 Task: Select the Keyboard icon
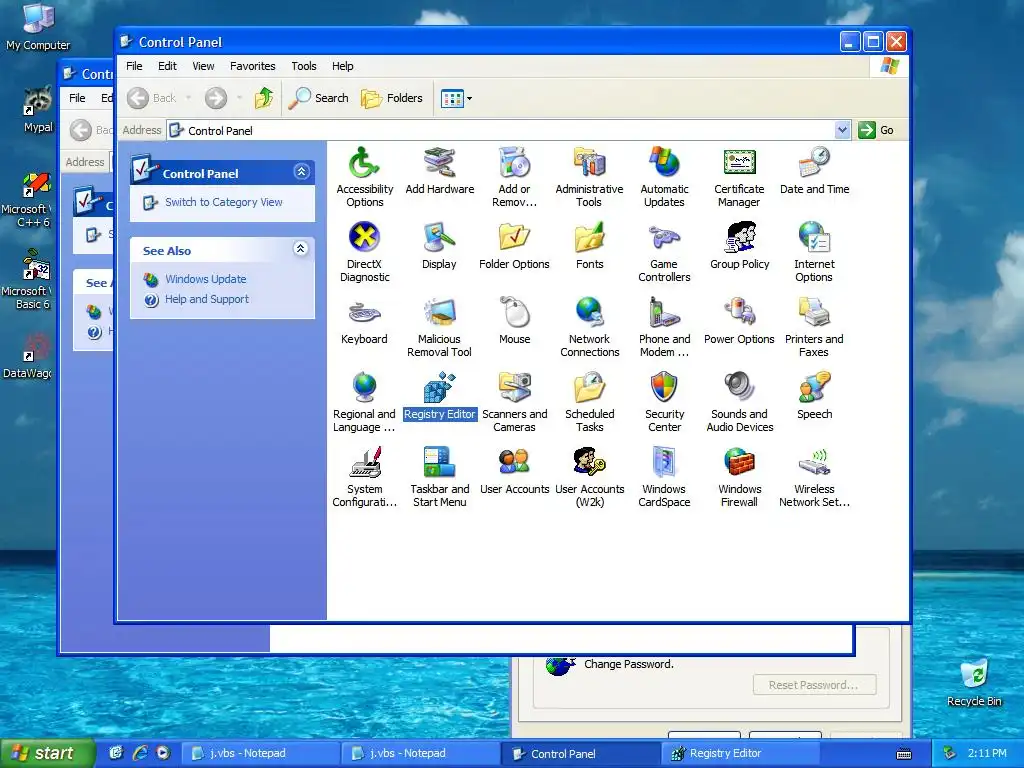point(364,321)
